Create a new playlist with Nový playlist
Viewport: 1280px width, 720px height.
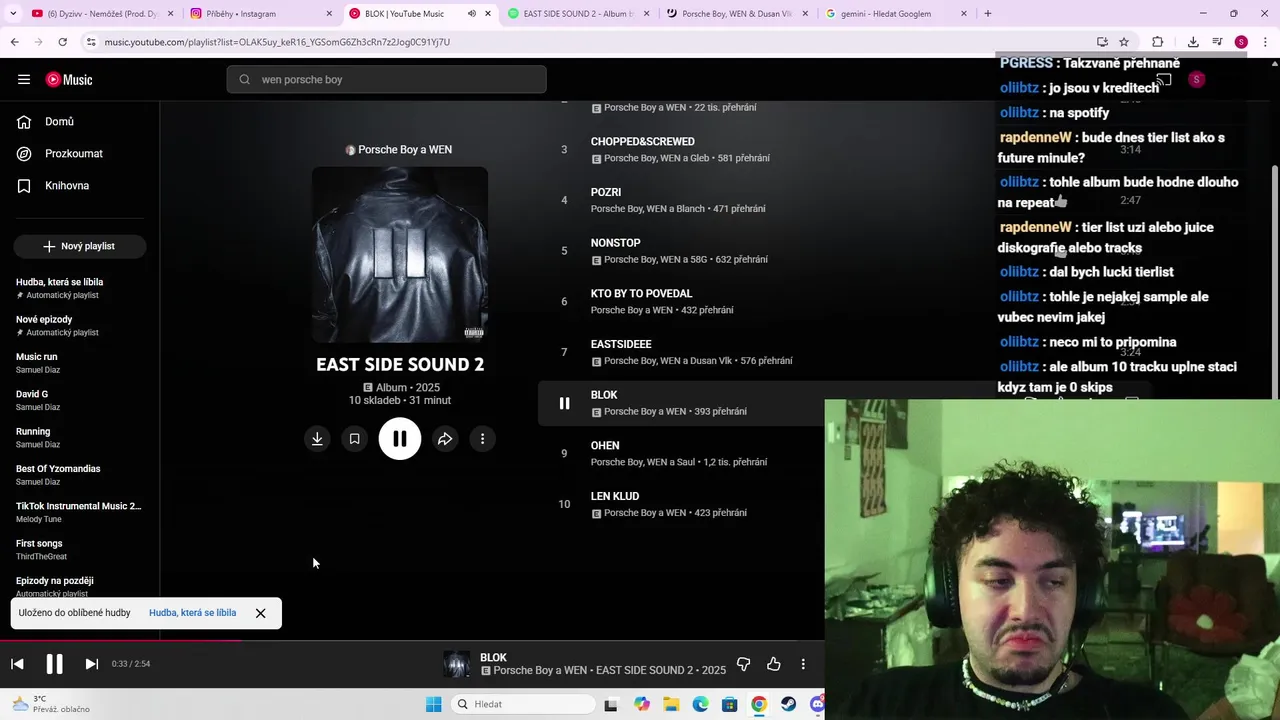(80, 246)
